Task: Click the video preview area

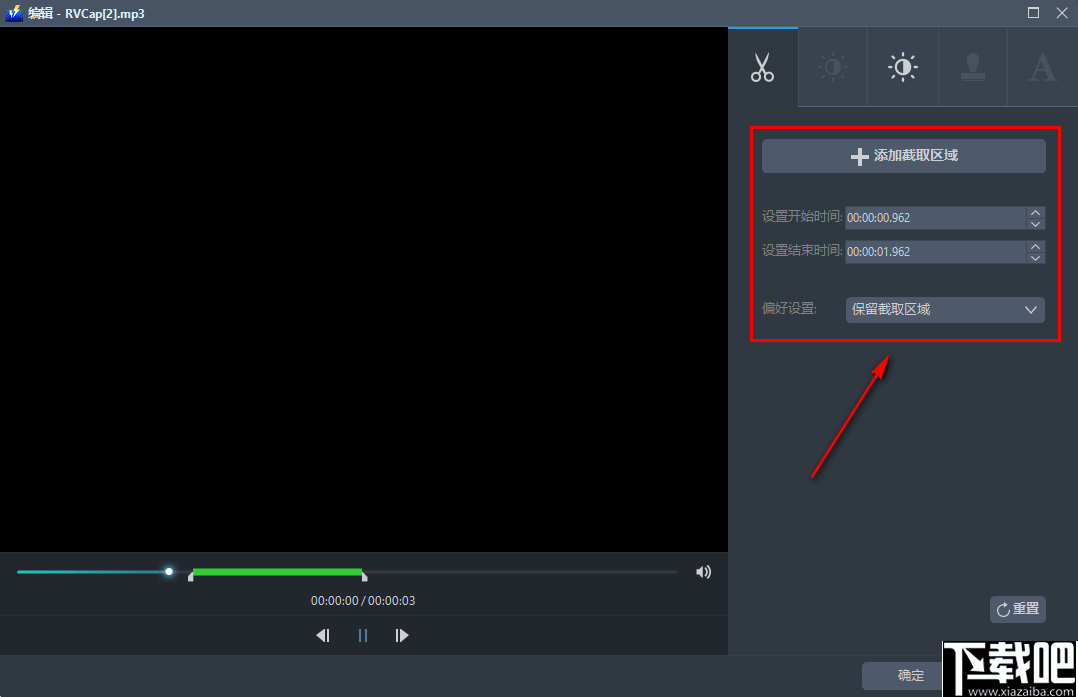Action: tap(364, 289)
